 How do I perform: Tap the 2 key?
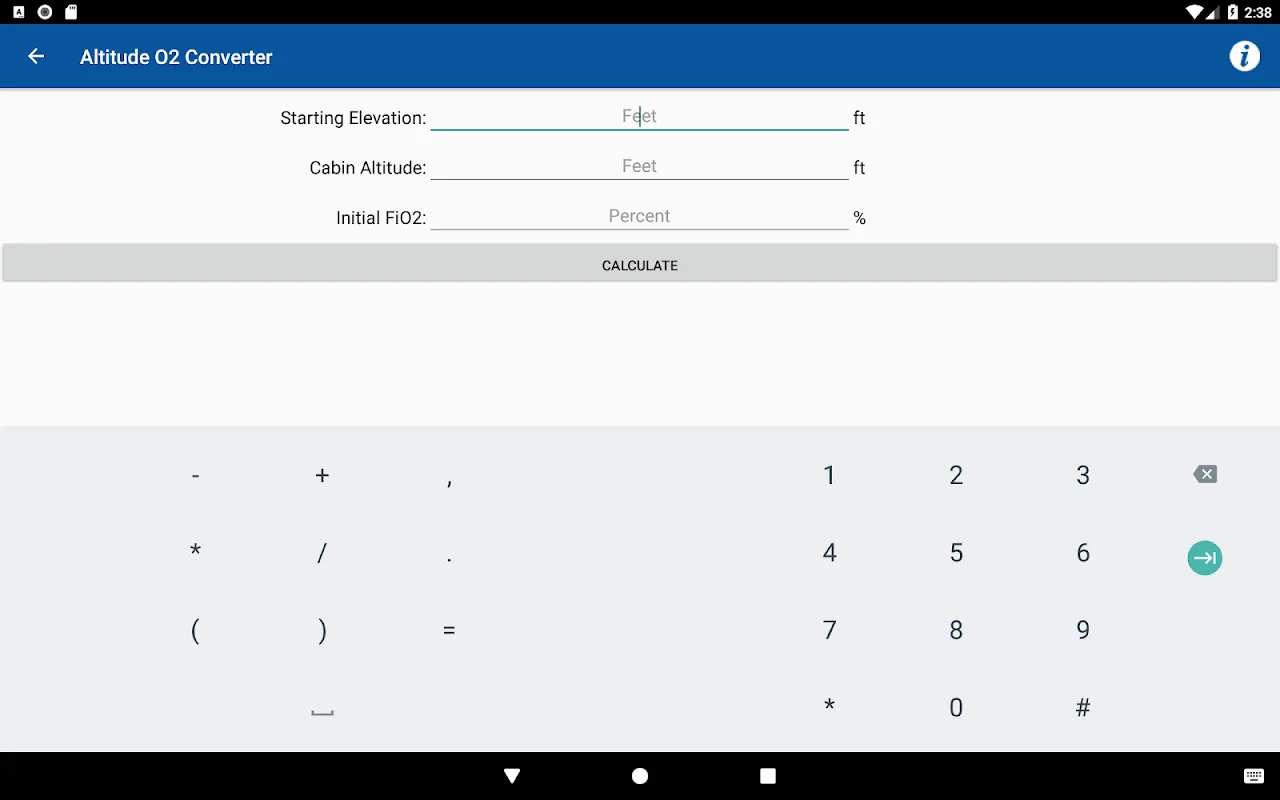tap(956, 475)
